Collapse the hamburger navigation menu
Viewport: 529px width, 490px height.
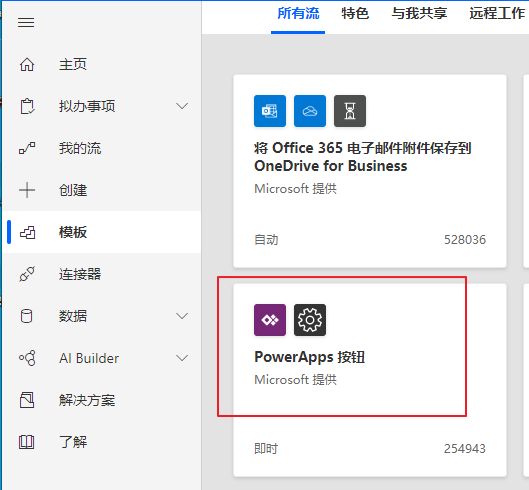pos(26,22)
